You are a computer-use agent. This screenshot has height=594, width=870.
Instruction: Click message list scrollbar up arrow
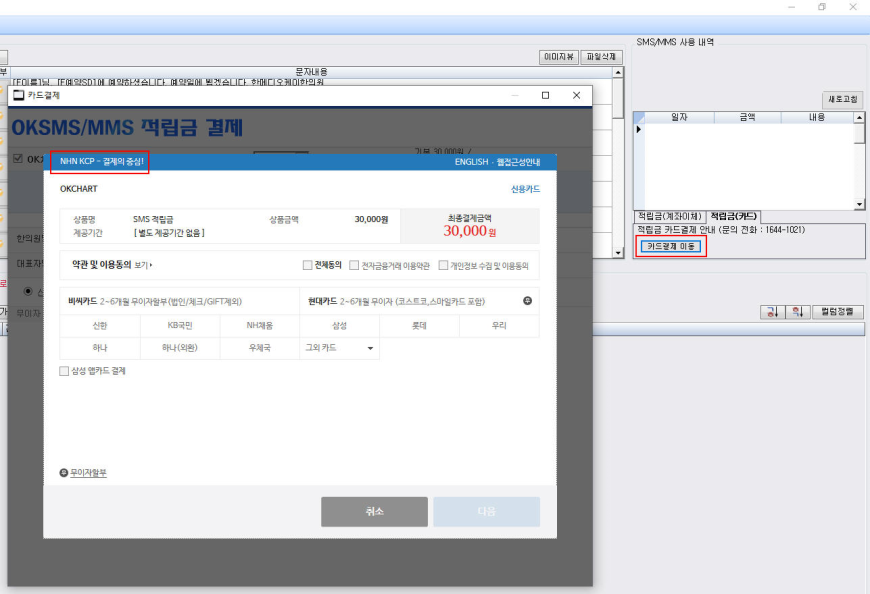point(618,73)
